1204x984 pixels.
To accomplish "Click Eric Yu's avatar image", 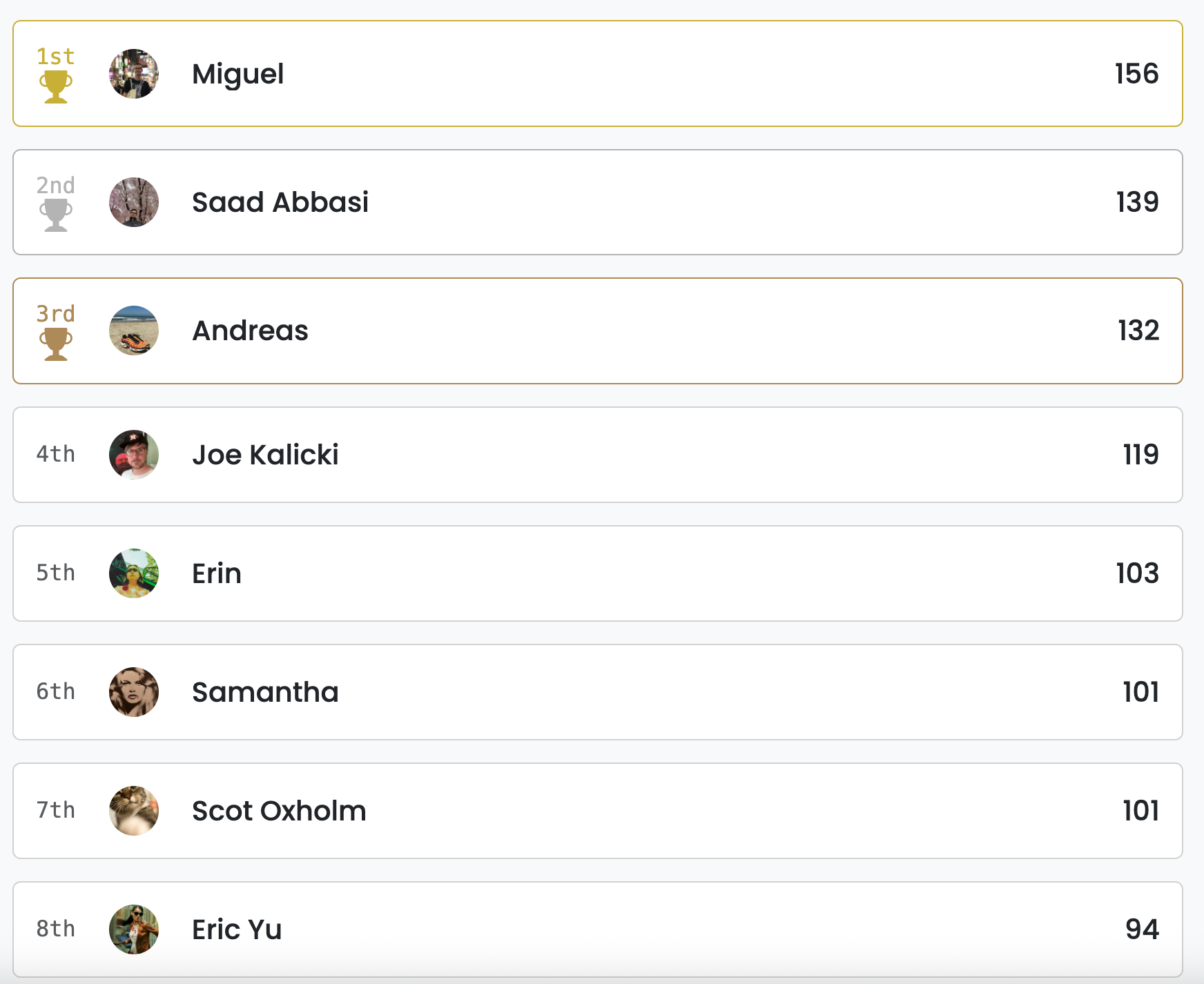I will (x=134, y=929).
